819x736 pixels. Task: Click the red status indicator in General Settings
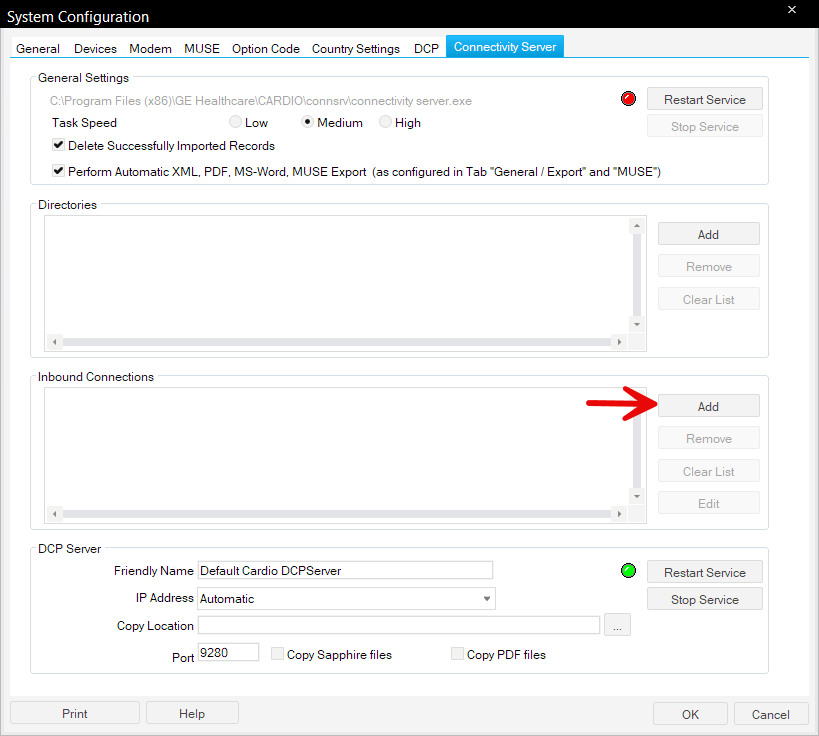click(629, 99)
